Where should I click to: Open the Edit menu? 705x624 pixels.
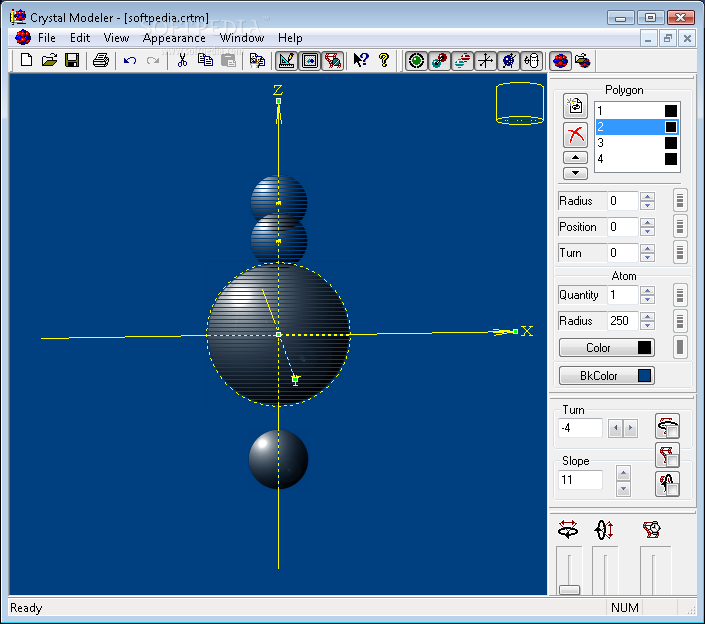pos(80,38)
